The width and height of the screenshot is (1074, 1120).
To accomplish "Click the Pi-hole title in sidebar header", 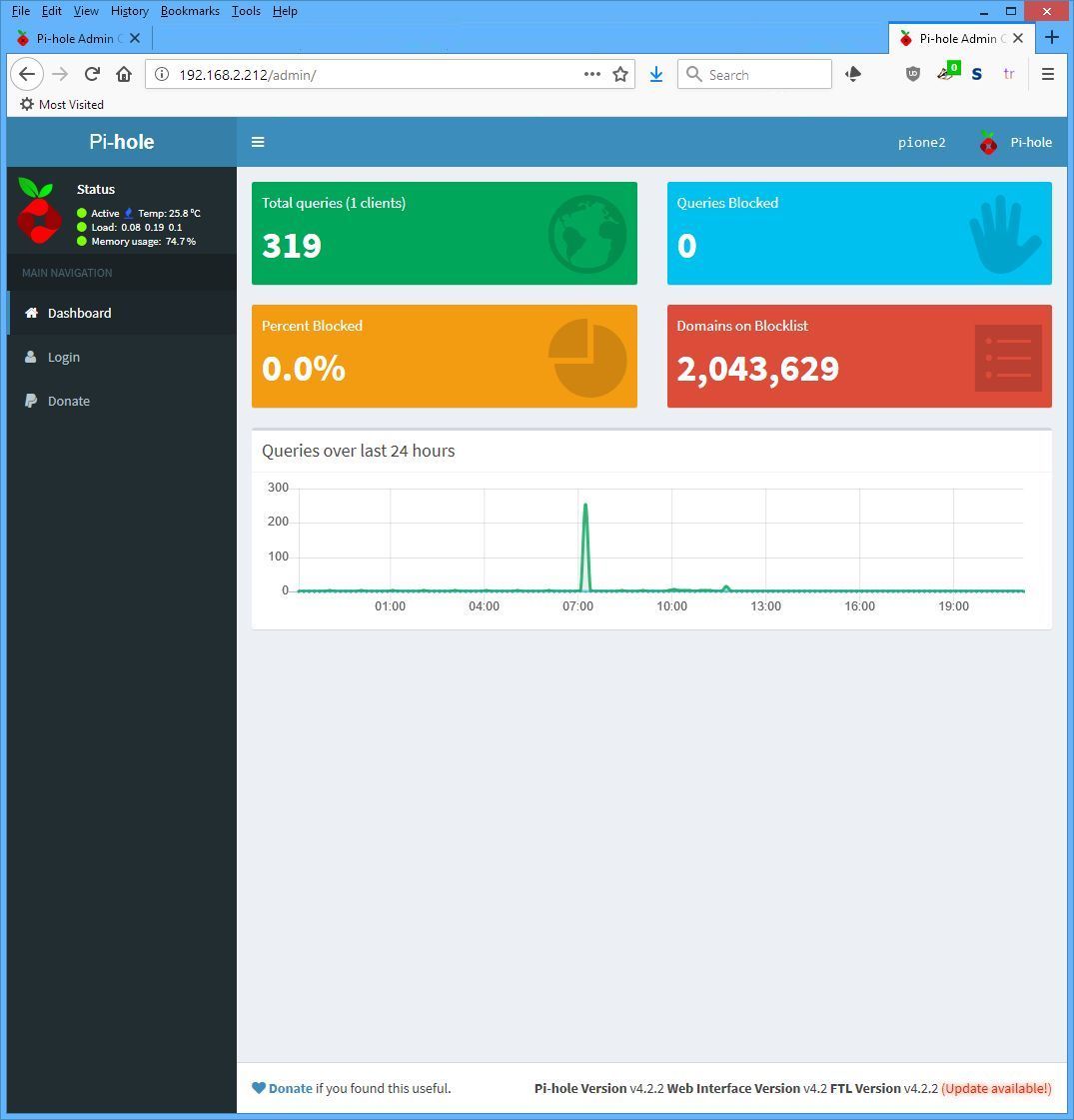I will 122,142.
